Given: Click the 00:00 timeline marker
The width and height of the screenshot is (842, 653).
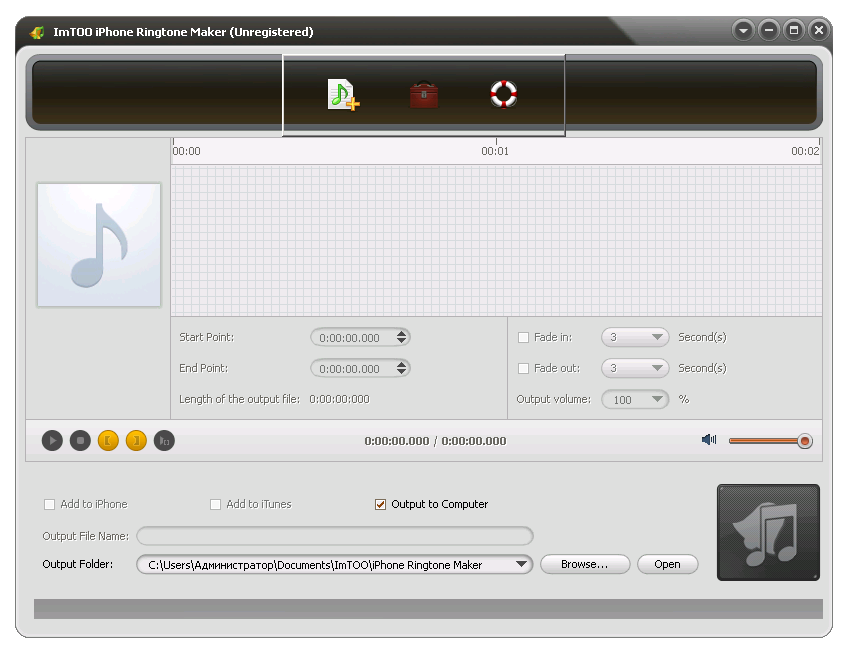Looking at the screenshot, I should pos(186,151).
